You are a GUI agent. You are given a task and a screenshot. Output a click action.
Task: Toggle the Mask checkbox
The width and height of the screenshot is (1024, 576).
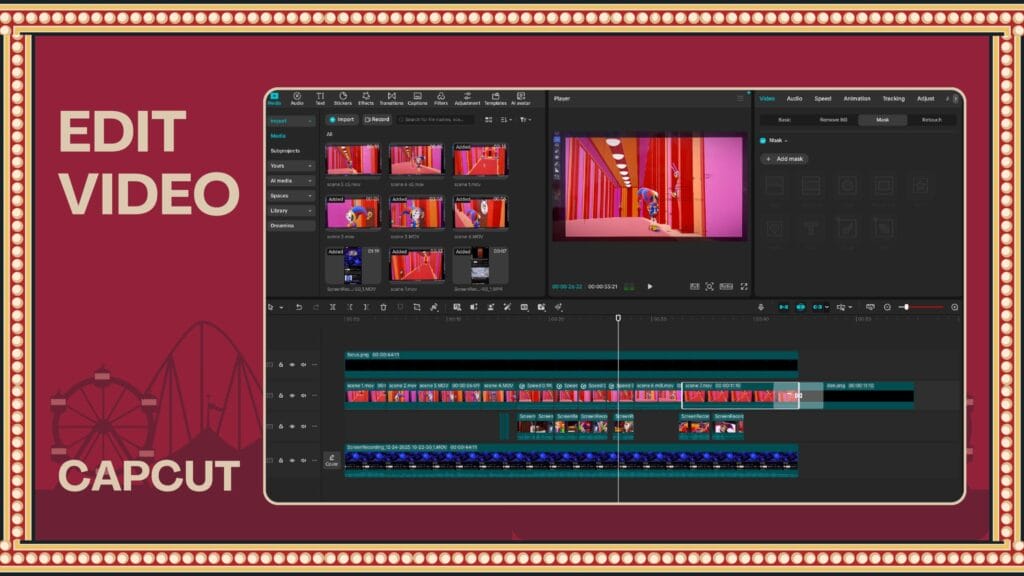763,140
